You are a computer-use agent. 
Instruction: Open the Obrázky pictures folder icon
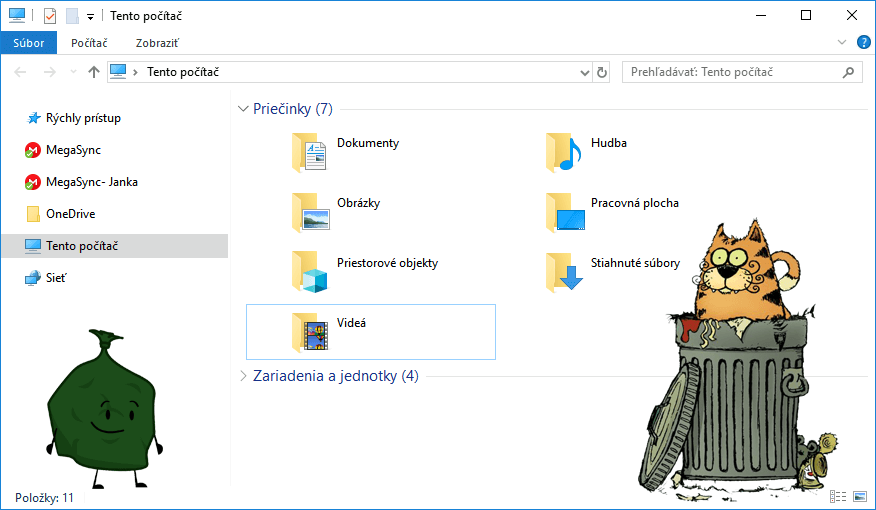pos(310,212)
